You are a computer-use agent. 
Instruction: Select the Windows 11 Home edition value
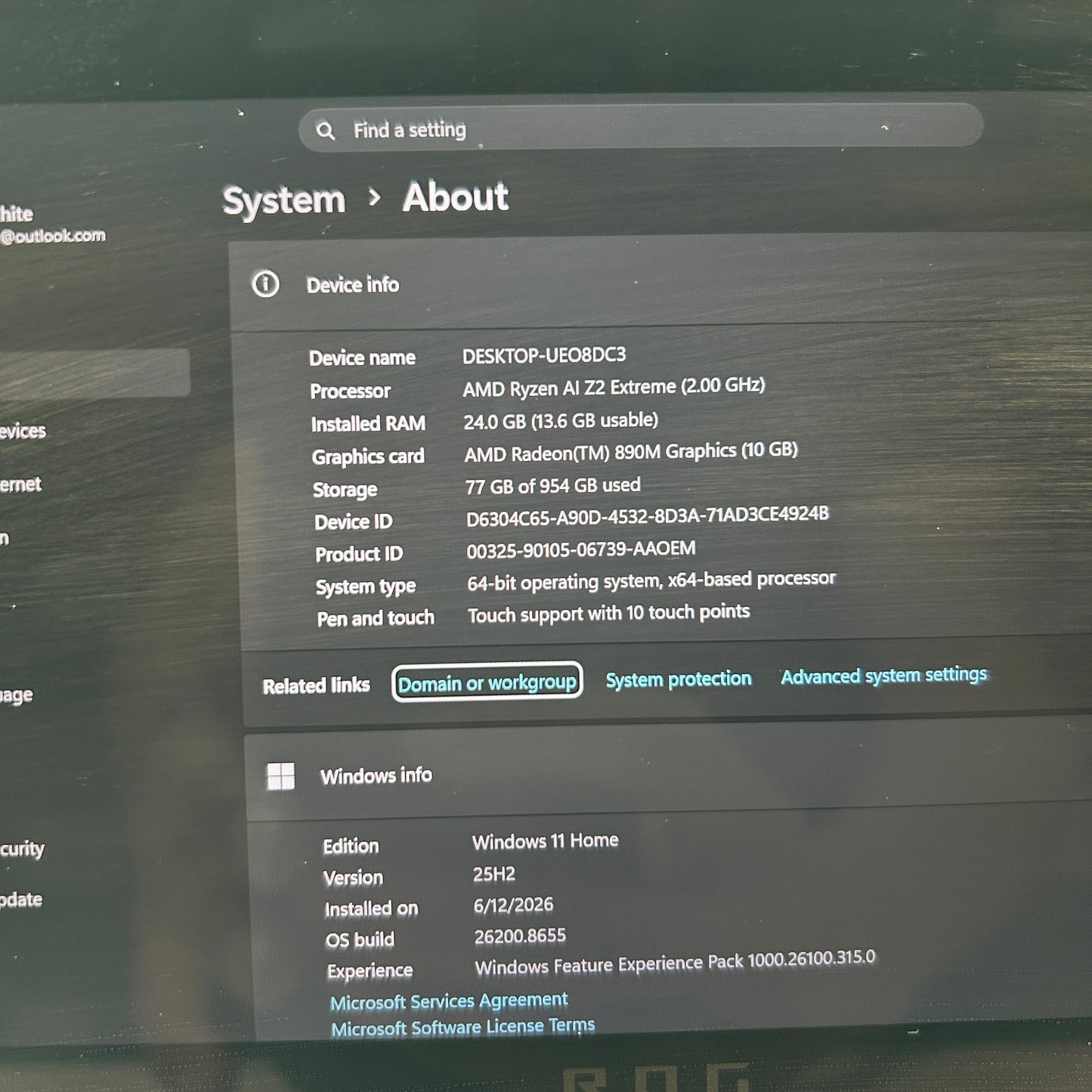(546, 841)
